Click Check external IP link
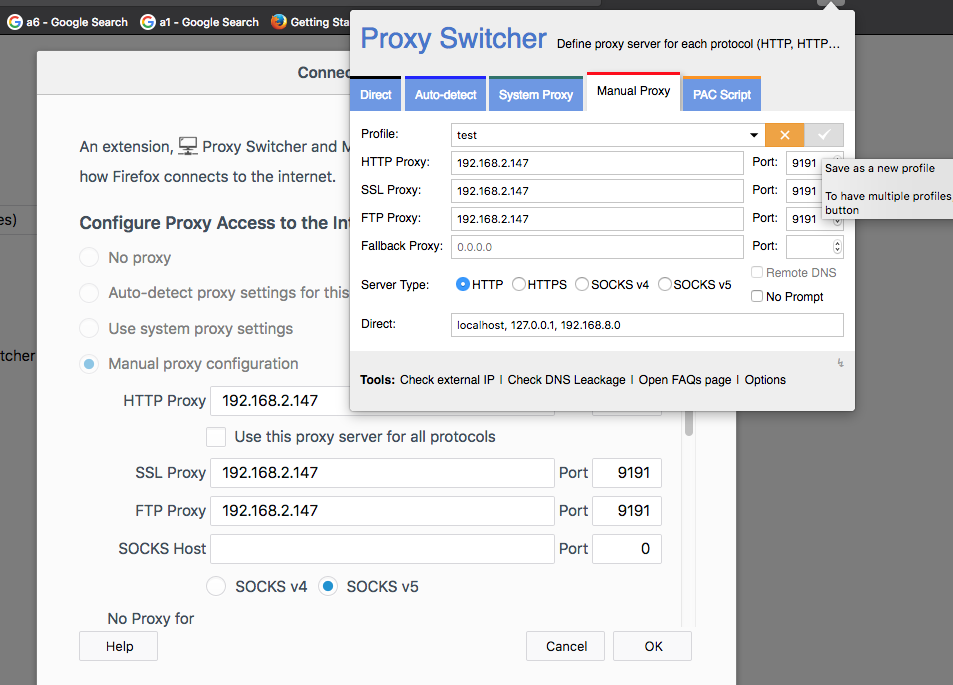This screenshot has height=685, width=953. click(x=447, y=380)
